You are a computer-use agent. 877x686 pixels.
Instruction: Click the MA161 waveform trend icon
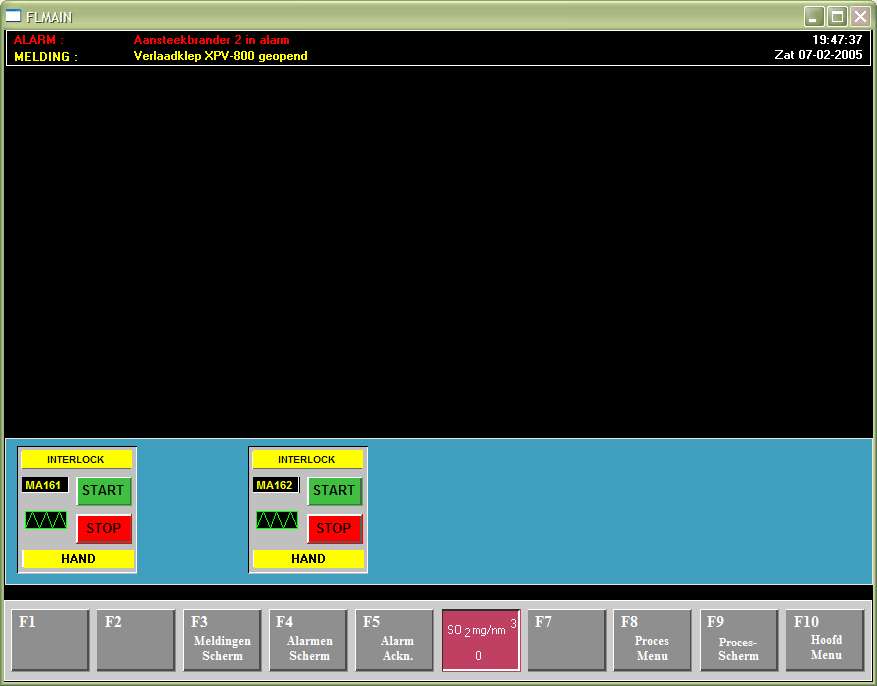[x=46, y=520]
